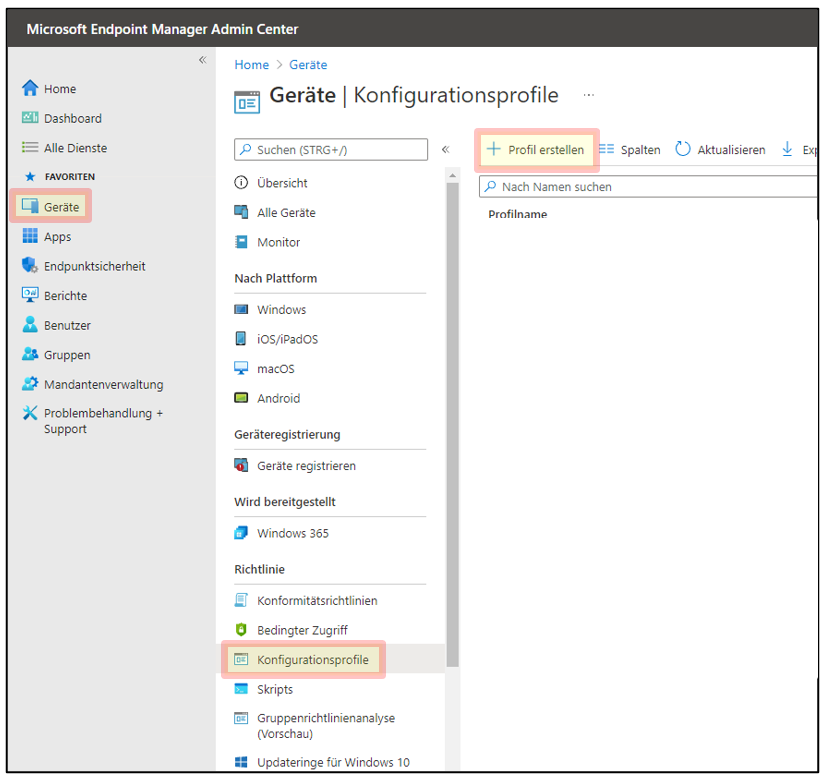The height and width of the screenshot is (782, 830).
Task: Open the Android platform icon
Action: pyautogui.click(x=241, y=398)
